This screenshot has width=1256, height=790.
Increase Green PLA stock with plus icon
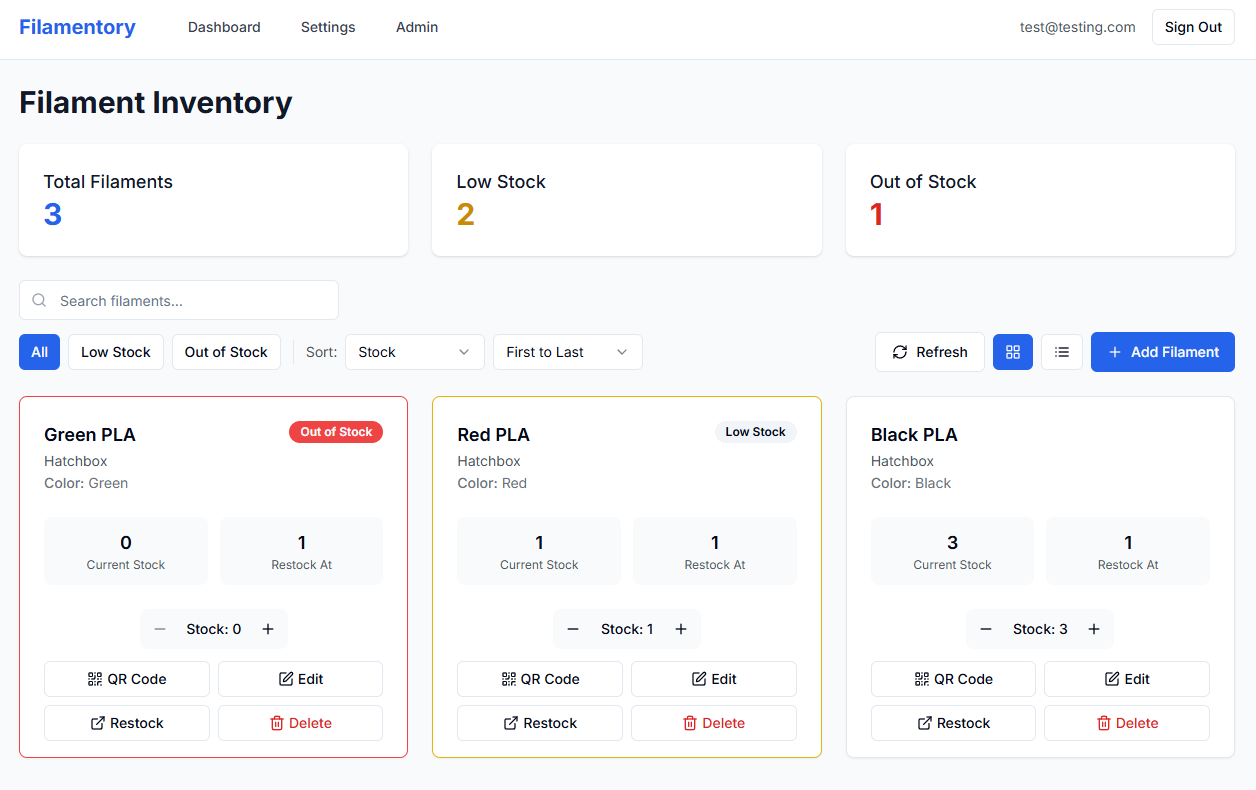tap(268, 629)
